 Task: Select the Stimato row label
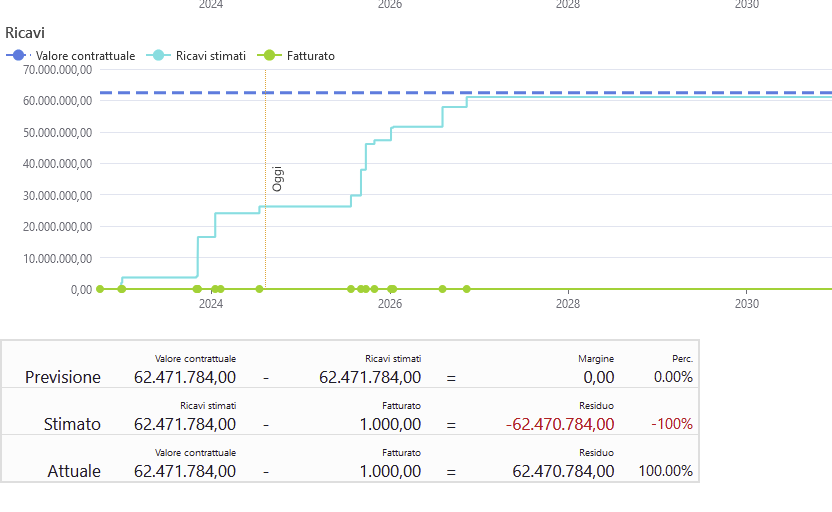[72, 424]
